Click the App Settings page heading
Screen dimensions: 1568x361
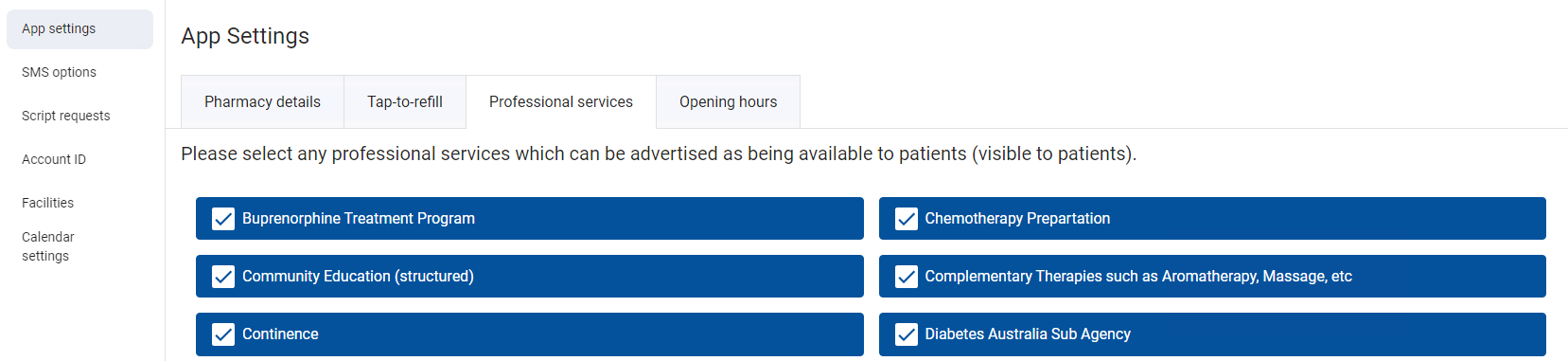[x=245, y=36]
